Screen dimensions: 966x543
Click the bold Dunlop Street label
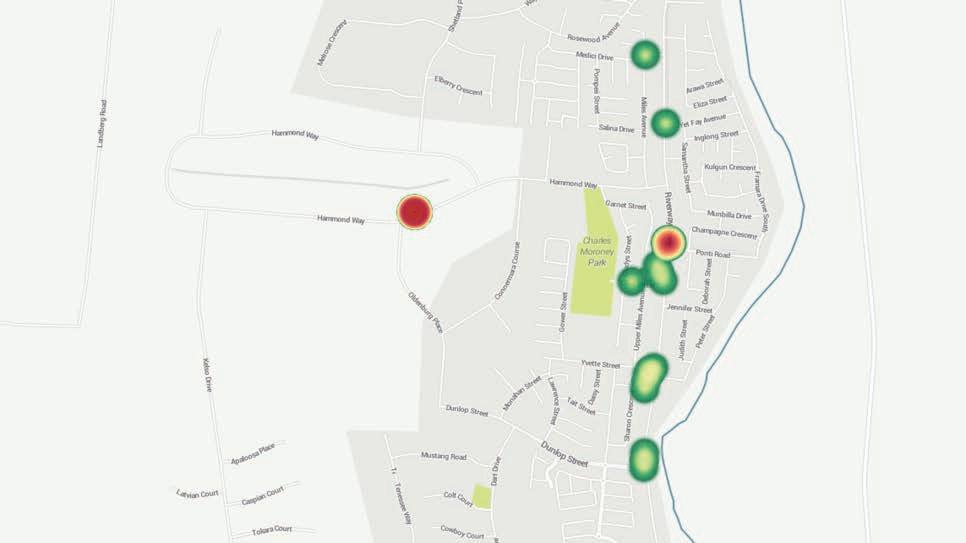[564, 454]
